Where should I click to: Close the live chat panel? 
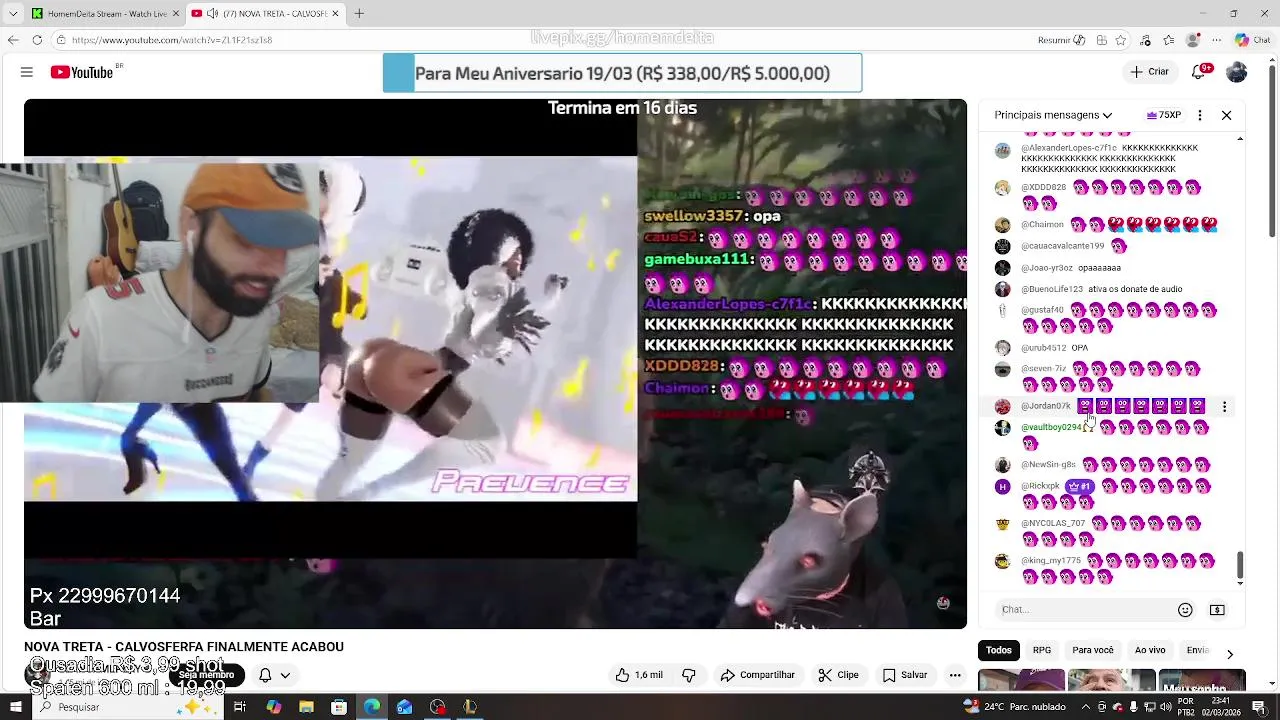[x=1227, y=115]
